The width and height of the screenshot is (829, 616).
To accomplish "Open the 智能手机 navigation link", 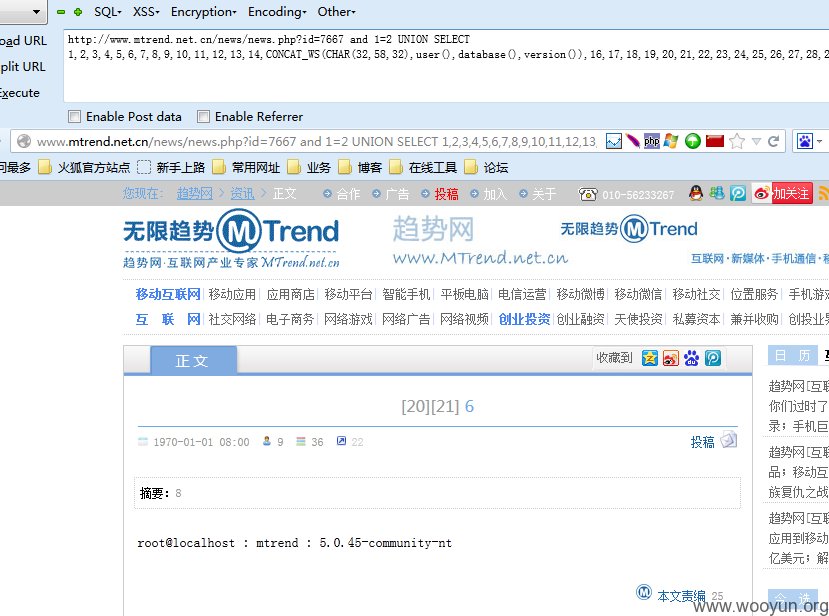I will (x=406, y=294).
